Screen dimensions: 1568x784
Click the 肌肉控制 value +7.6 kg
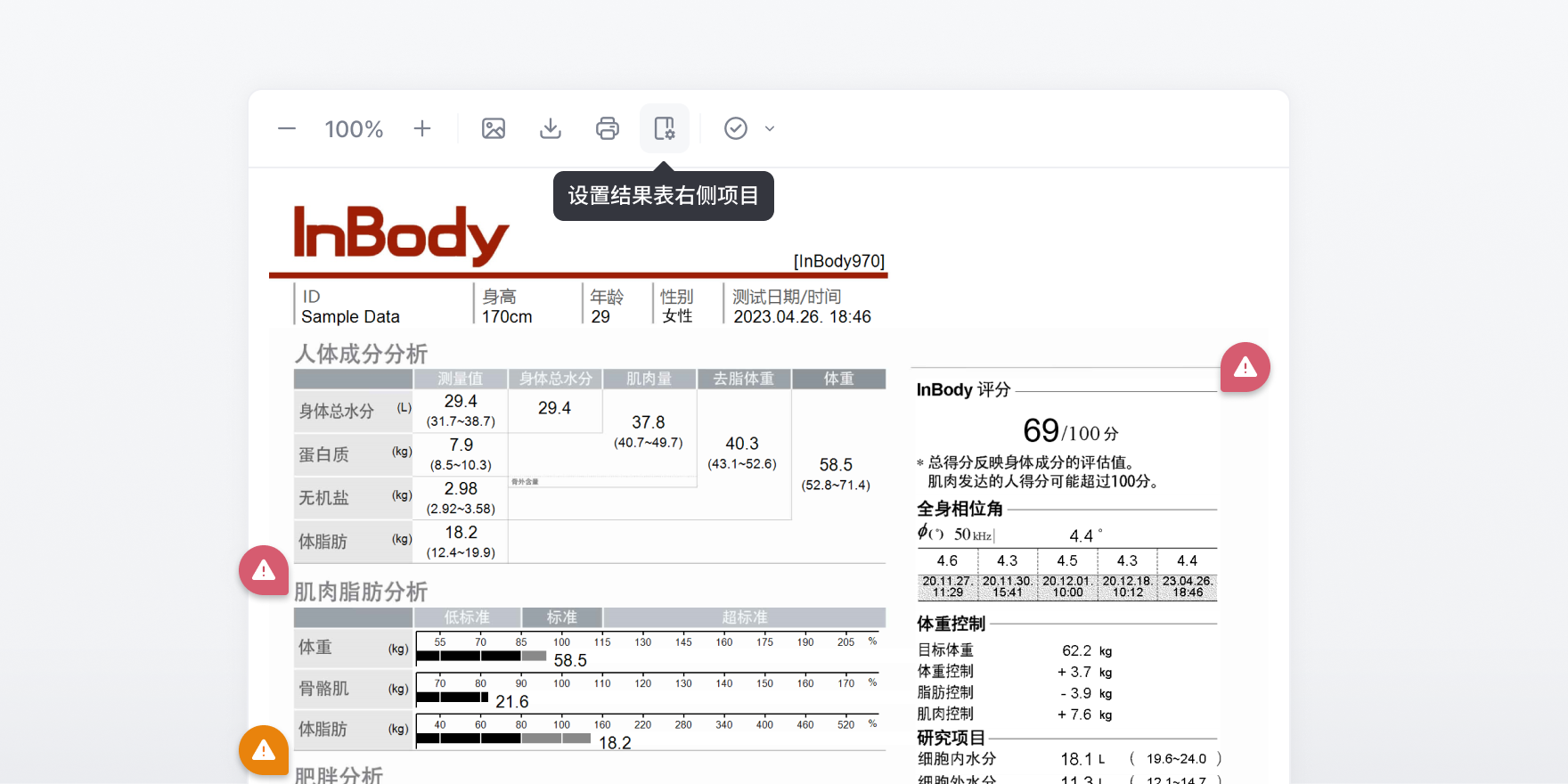click(x=1085, y=715)
